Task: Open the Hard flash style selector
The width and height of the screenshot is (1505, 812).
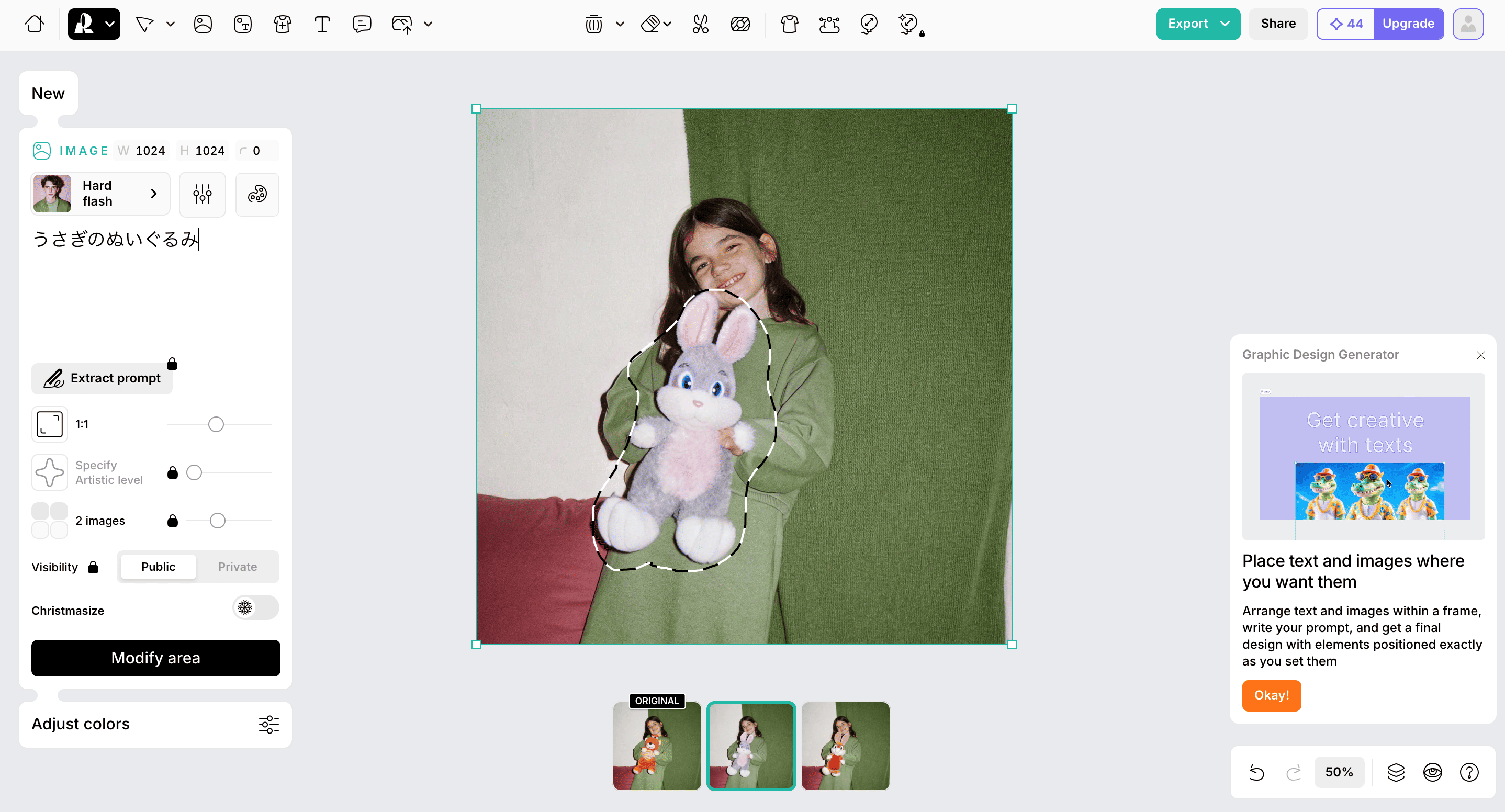Action: 100,194
